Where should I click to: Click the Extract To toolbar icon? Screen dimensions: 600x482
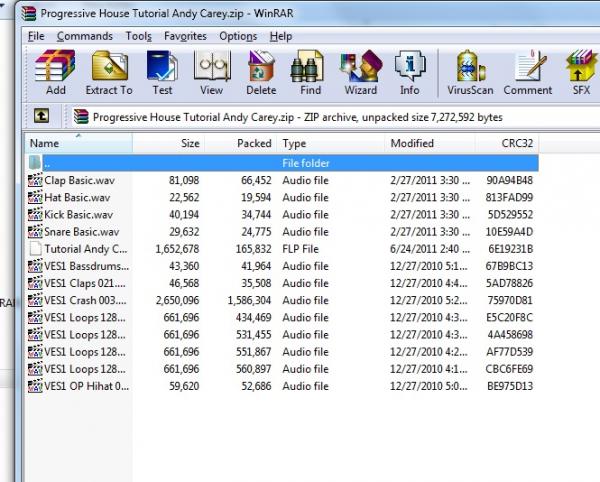109,72
